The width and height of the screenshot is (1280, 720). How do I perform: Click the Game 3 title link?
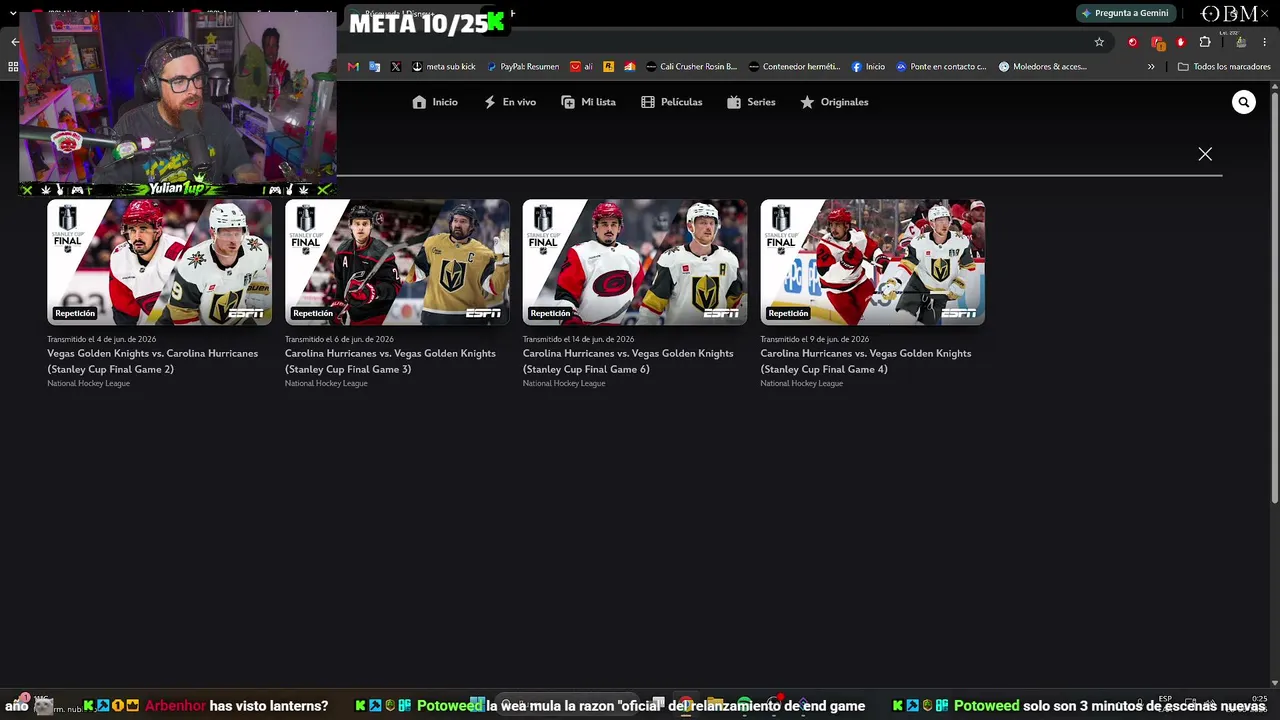click(x=390, y=361)
